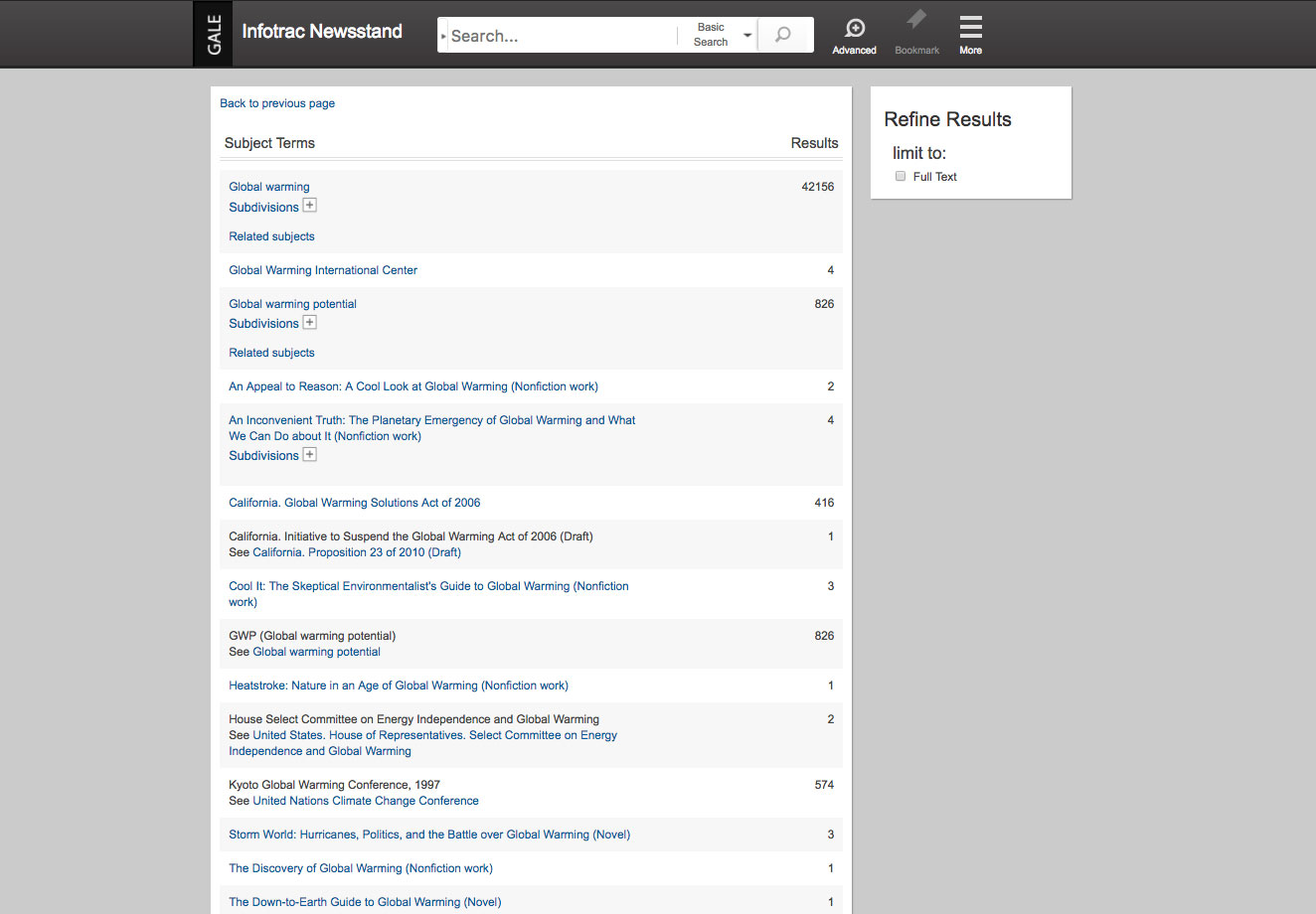Open Related subjects under Global warming potential
The image size is (1316, 914).
pyautogui.click(x=271, y=353)
